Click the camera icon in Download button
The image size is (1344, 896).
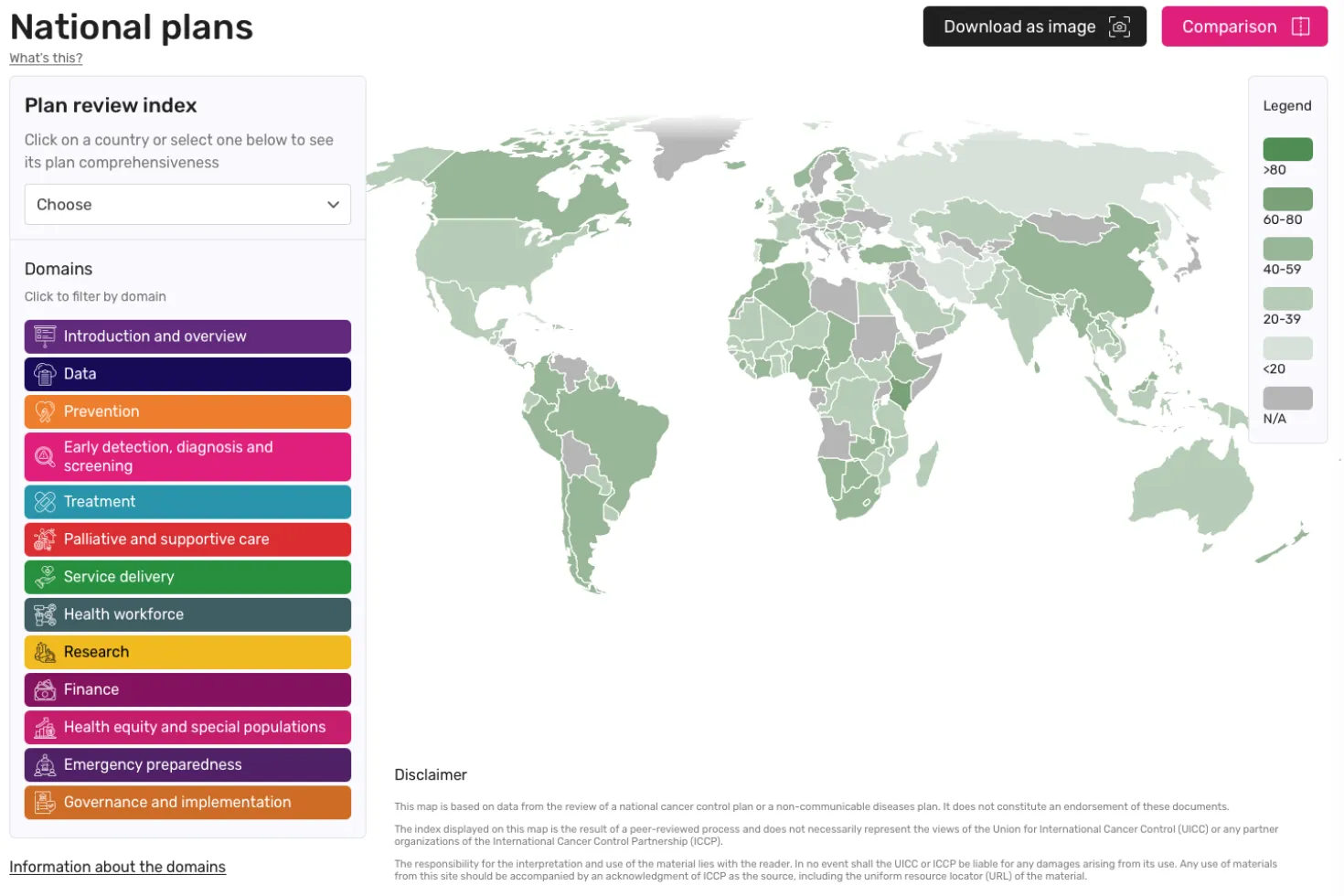1119,27
